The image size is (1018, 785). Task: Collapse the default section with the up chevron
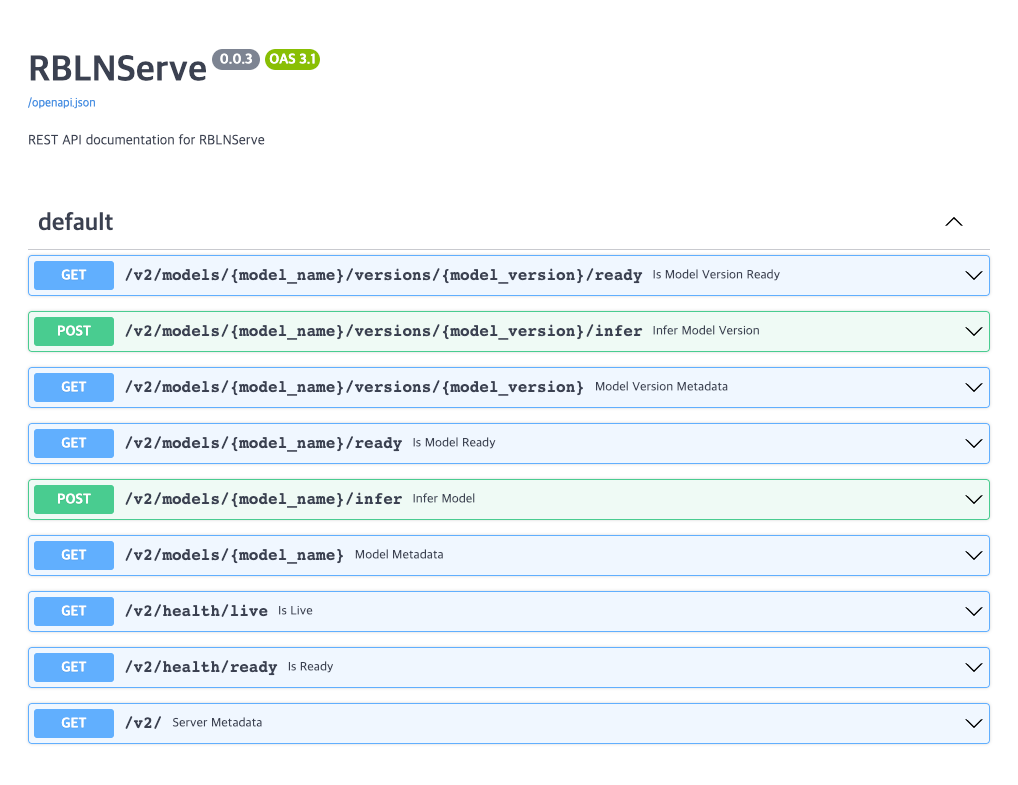[x=953, y=222]
